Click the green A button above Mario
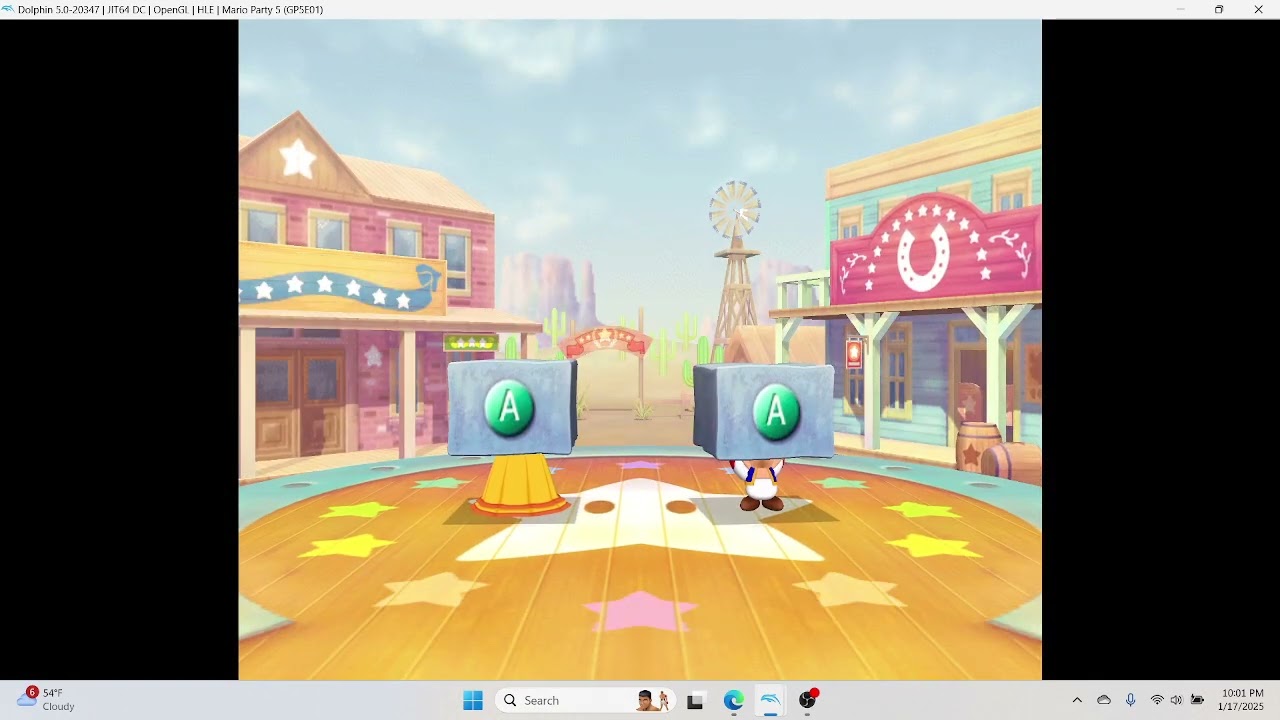 pos(777,411)
